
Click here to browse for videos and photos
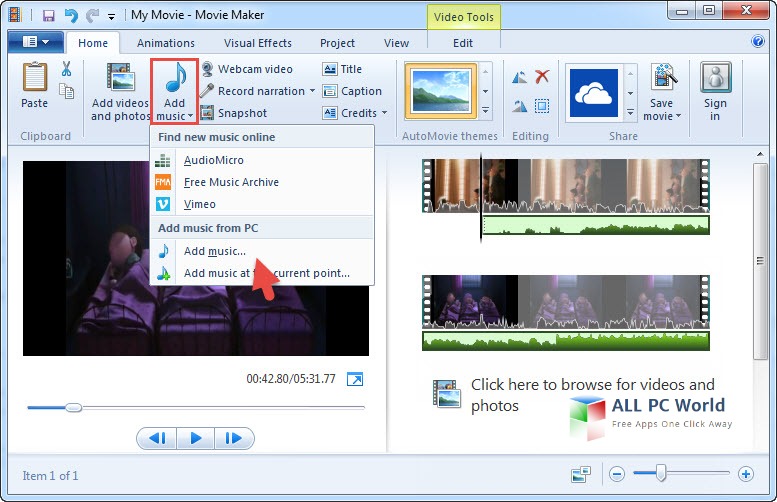pos(574,395)
